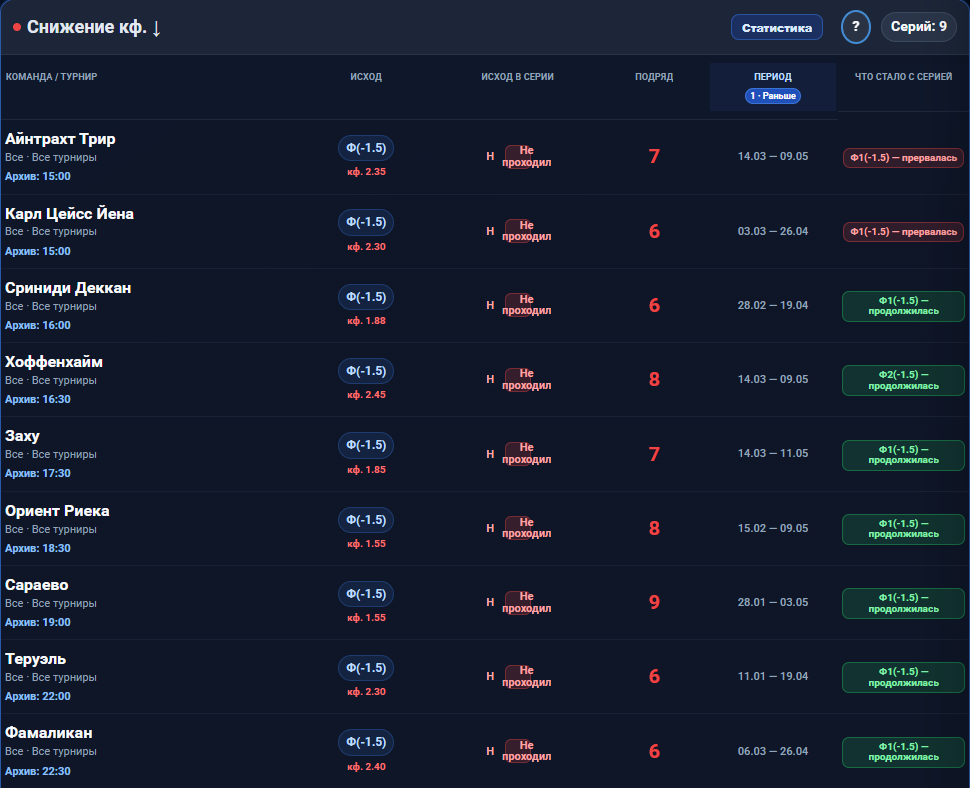Click the ИСХОД В СЕРИИ column header

tap(517, 77)
